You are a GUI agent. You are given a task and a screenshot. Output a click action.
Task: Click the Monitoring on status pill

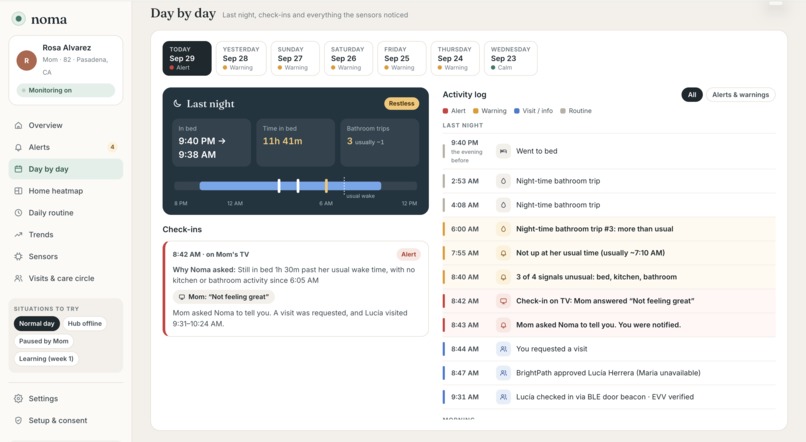click(x=66, y=90)
